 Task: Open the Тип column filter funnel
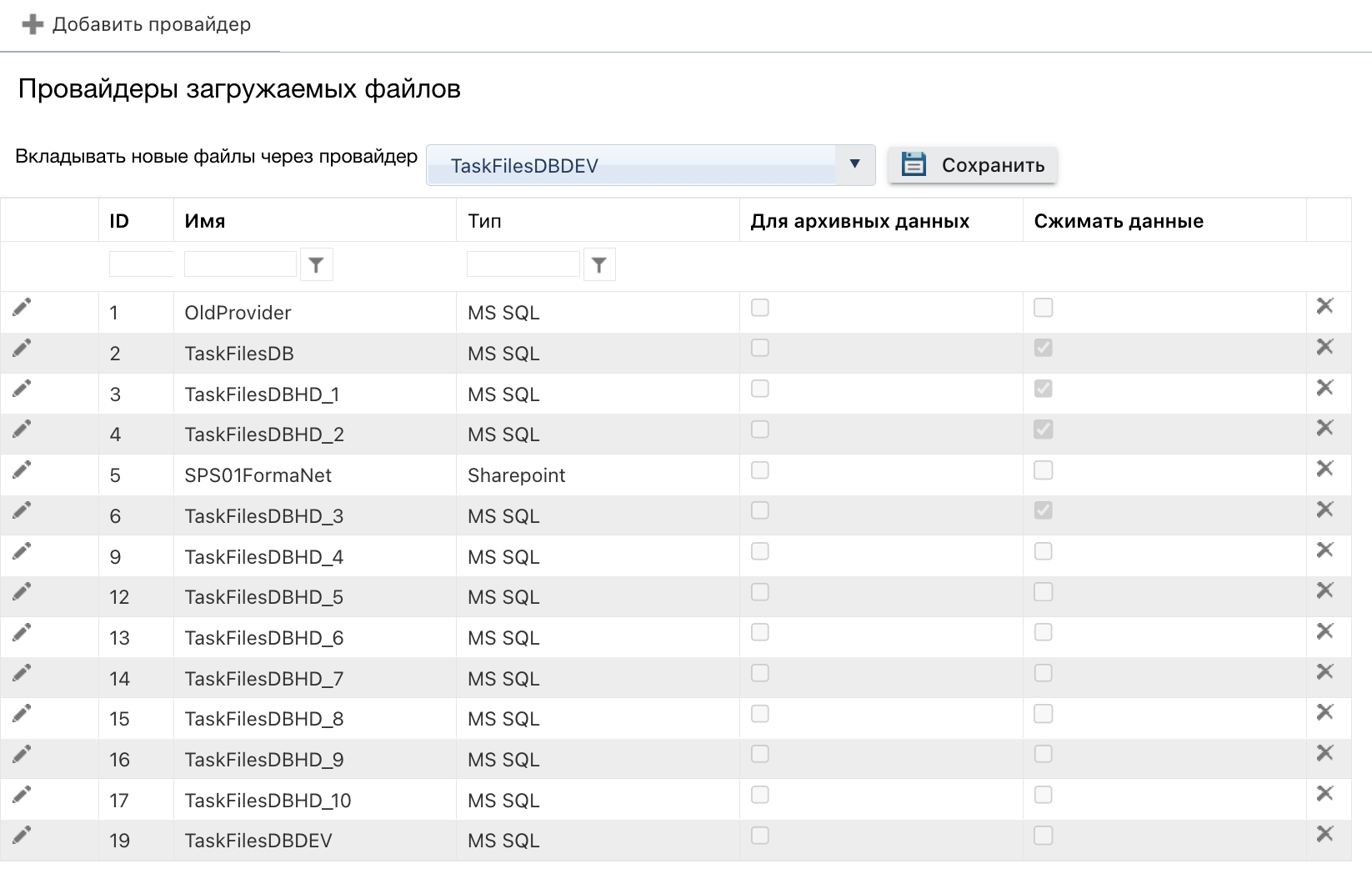coord(599,265)
